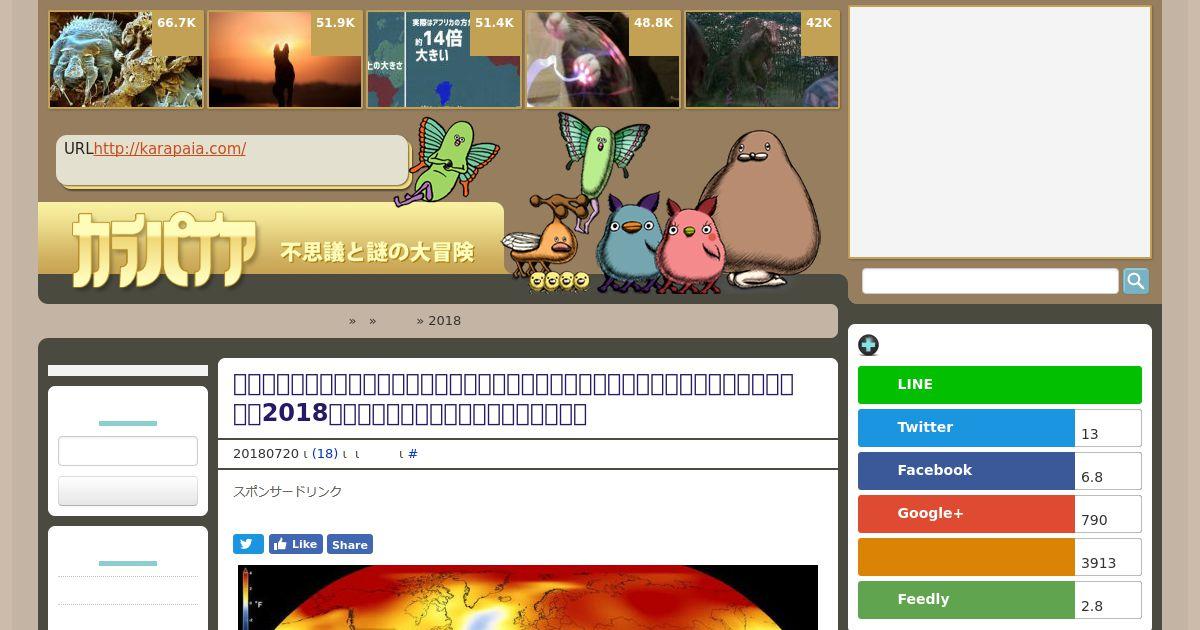Open the 48.8K thumbnail article
The image size is (1200, 630).
tap(603, 60)
